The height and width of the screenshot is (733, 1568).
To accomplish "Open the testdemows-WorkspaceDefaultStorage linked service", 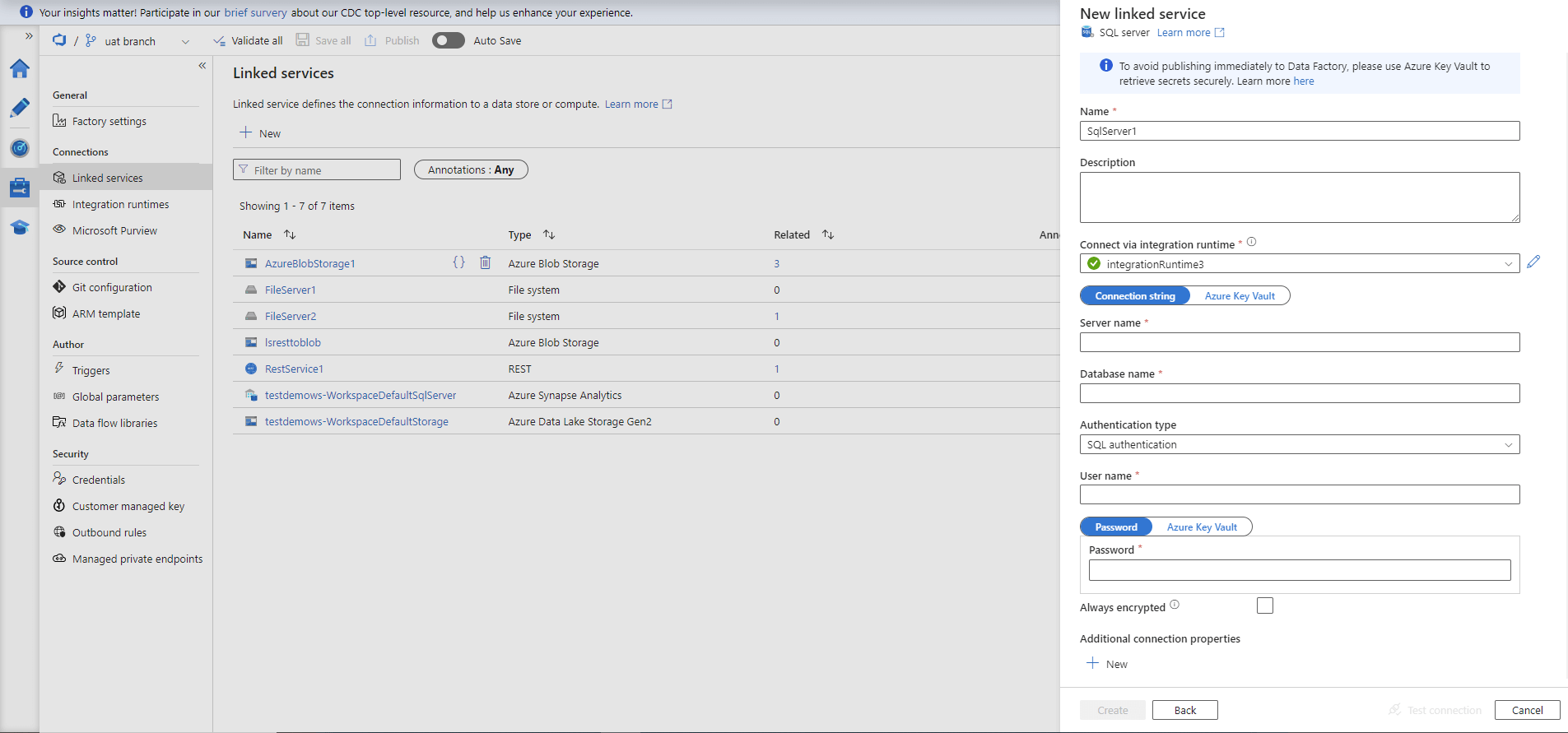I will click(356, 421).
